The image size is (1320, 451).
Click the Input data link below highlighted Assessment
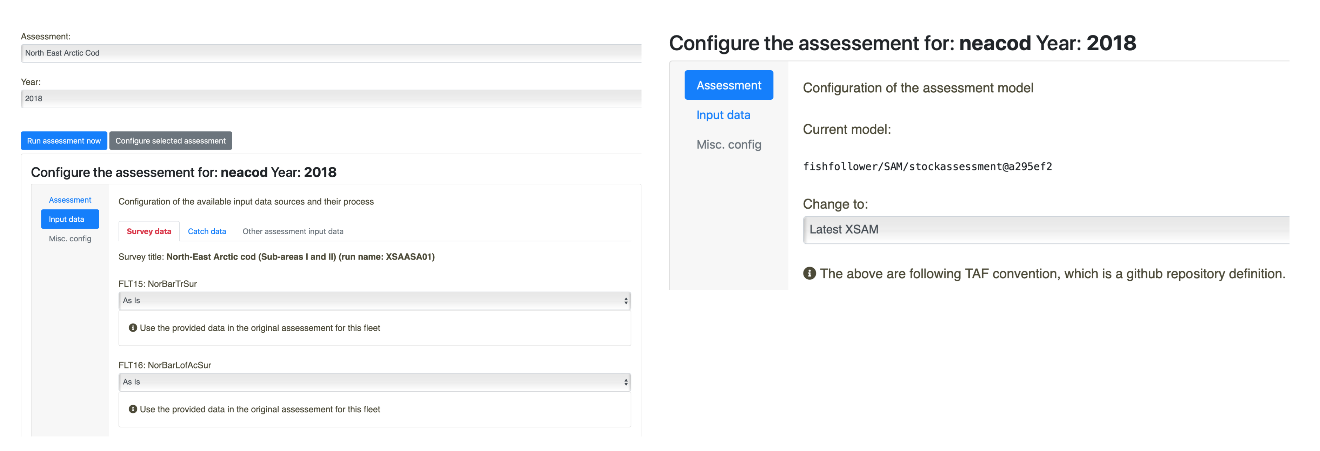pyautogui.click(x=723, y=115)
